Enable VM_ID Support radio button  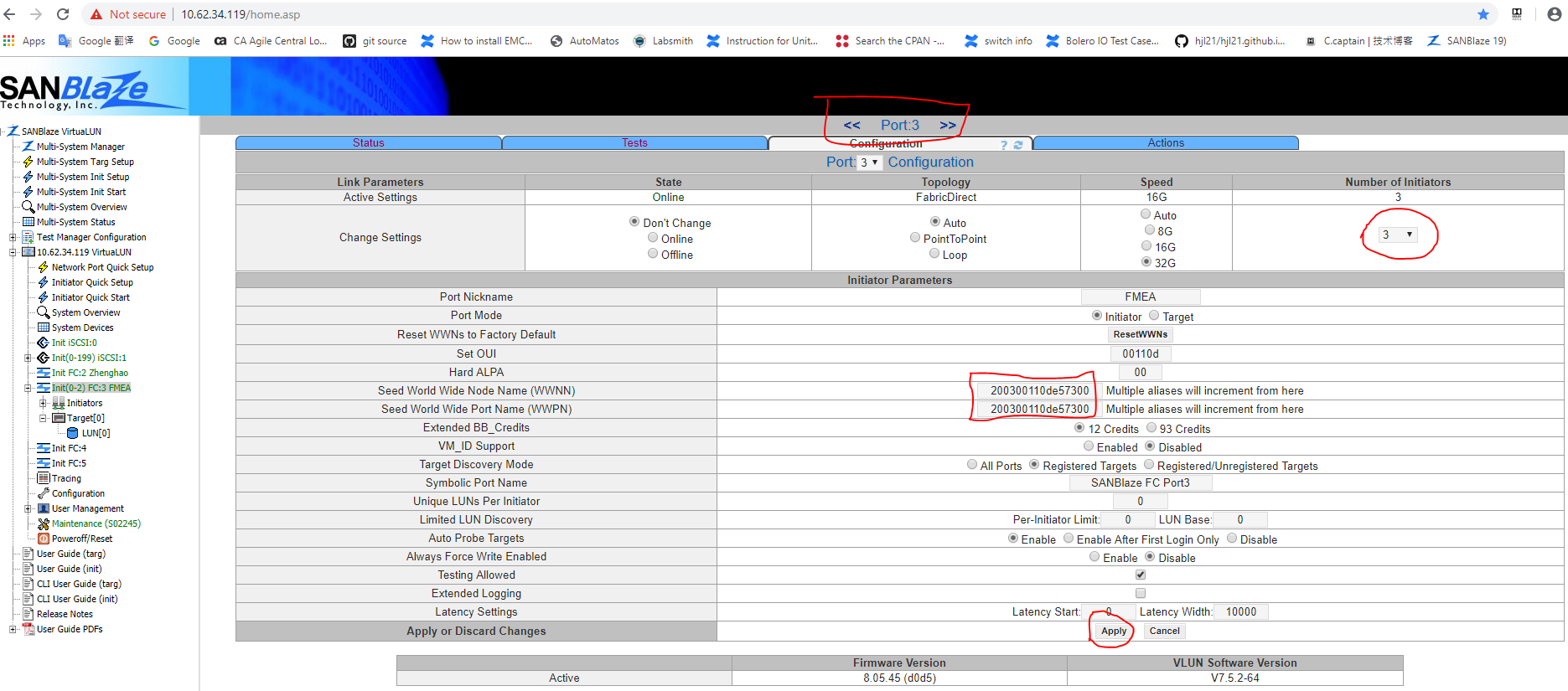(1089, 446)
